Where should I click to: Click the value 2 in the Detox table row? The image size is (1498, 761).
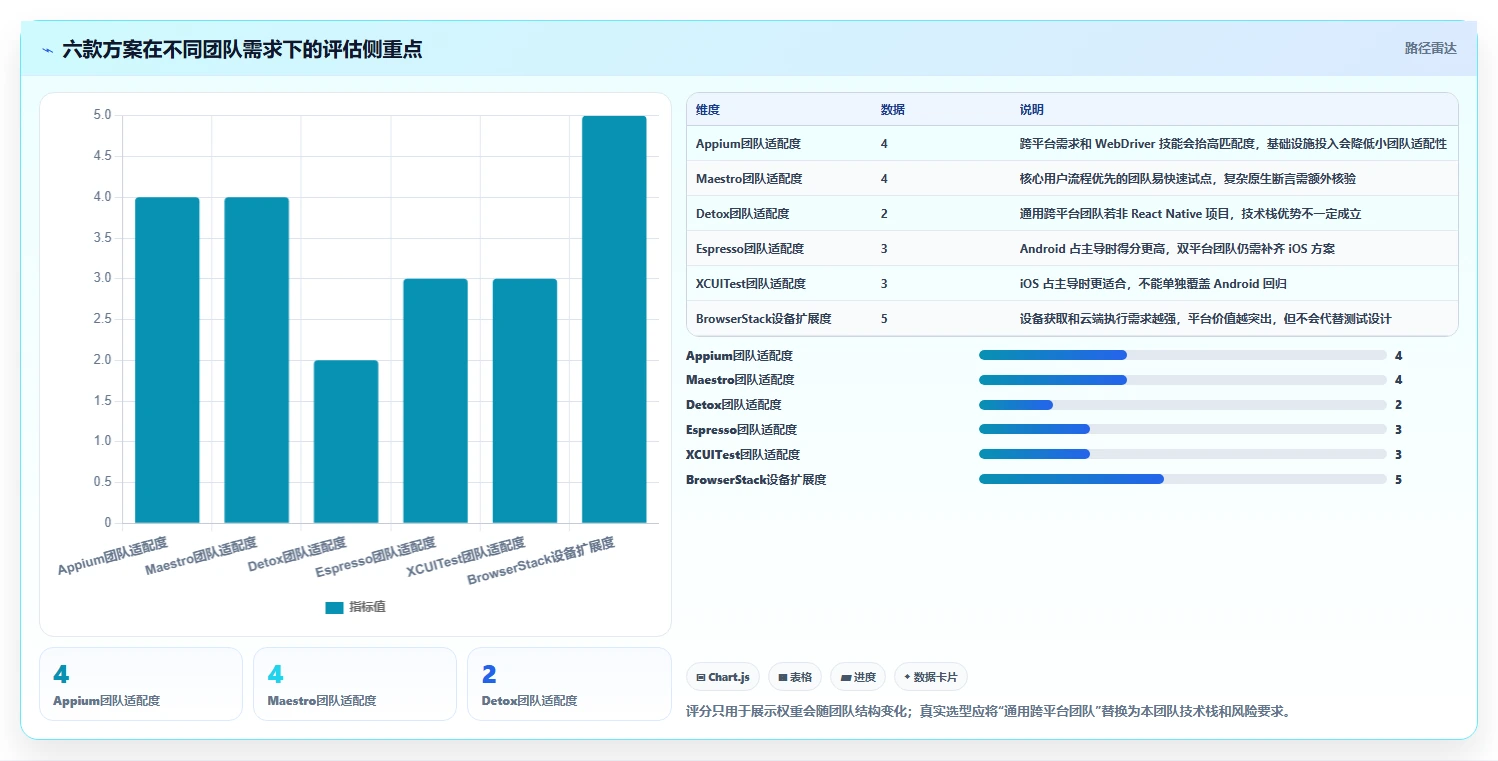(x=884, y=214)
